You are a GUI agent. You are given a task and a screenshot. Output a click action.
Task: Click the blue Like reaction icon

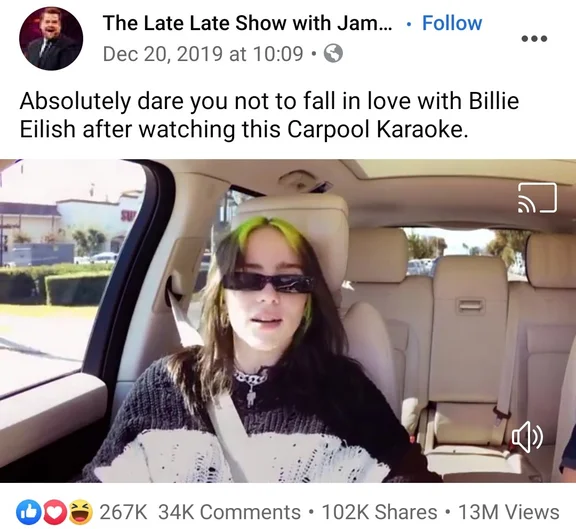point(26,512)
